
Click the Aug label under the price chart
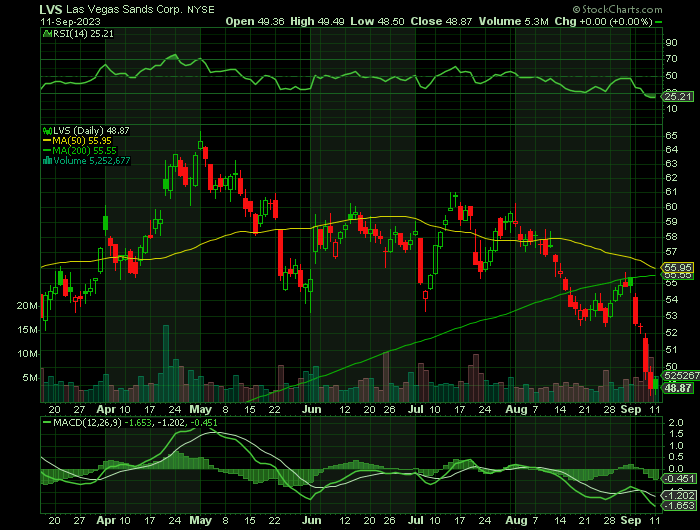tap(517, 410)
